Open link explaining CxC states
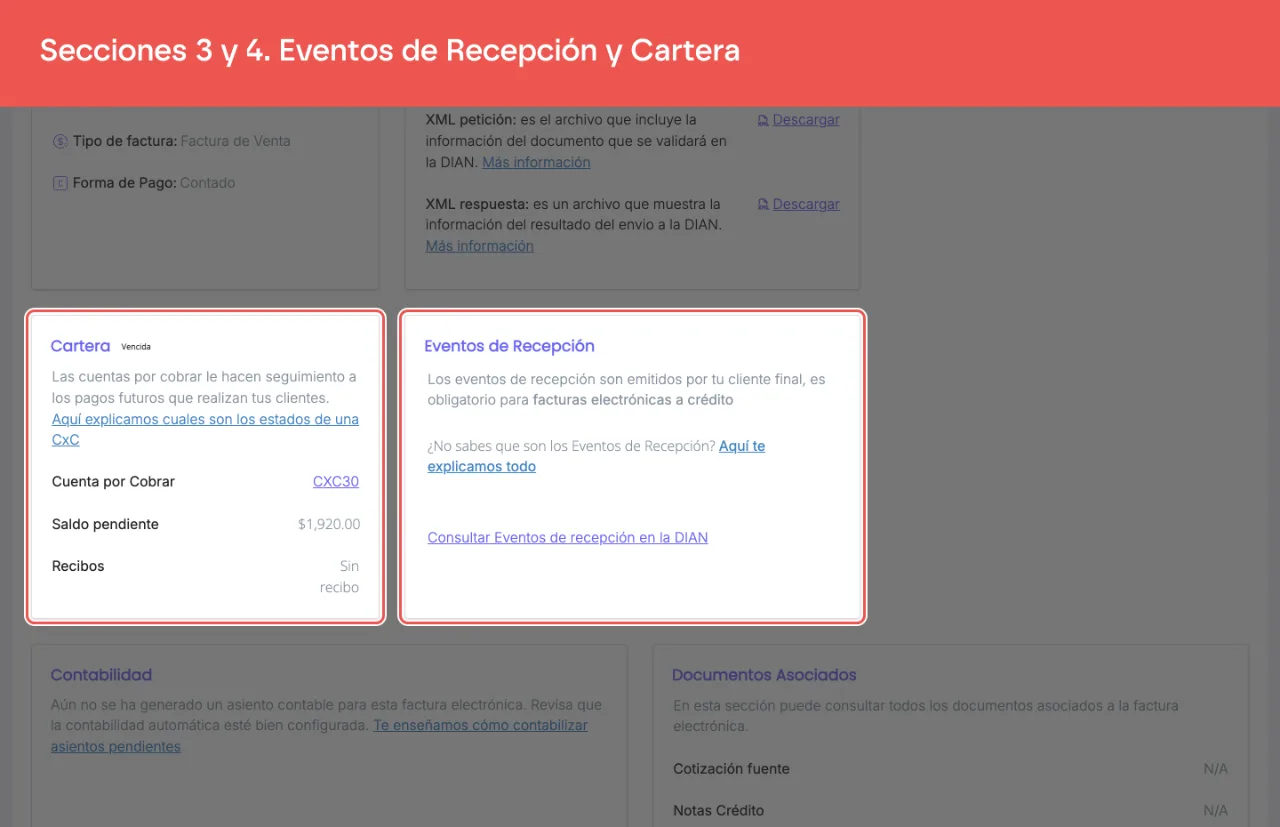This screenshot has width=1280, height=827. (205, 429)
